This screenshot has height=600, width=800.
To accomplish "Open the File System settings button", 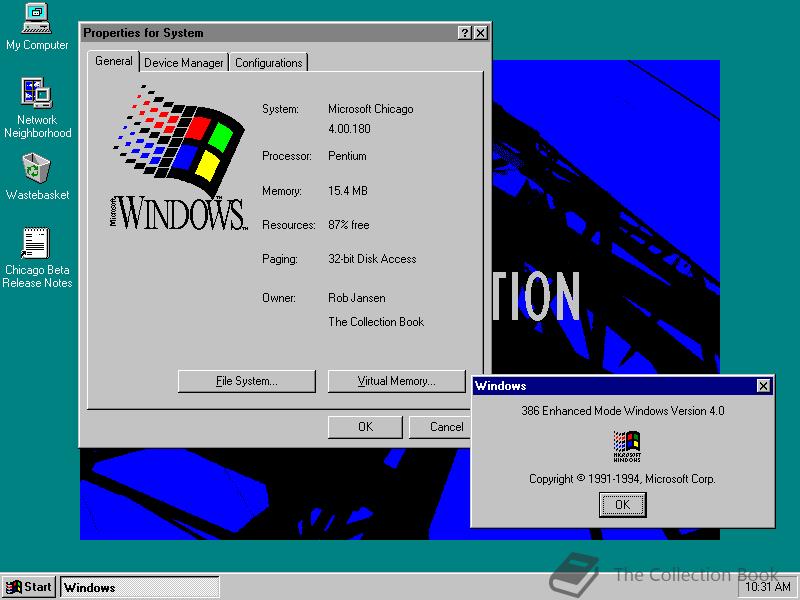I will (x=247, y=381).
